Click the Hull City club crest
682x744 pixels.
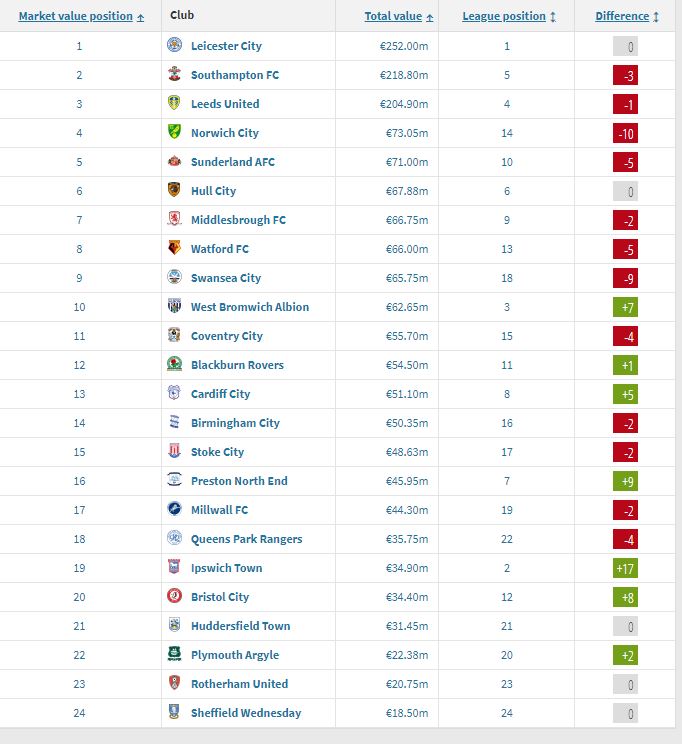pos(174,191)
